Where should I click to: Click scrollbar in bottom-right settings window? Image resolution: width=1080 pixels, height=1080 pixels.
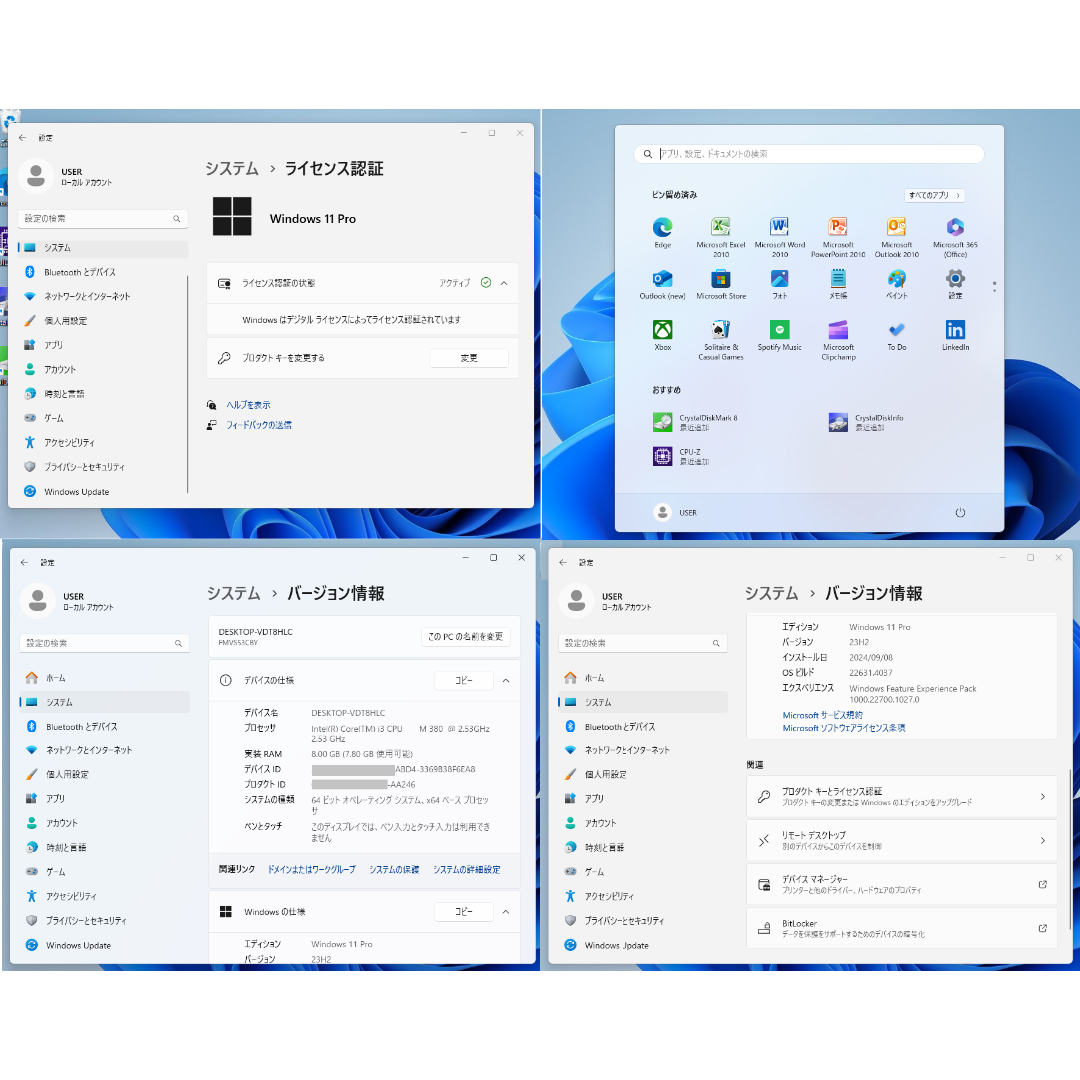pos(1068,851)
